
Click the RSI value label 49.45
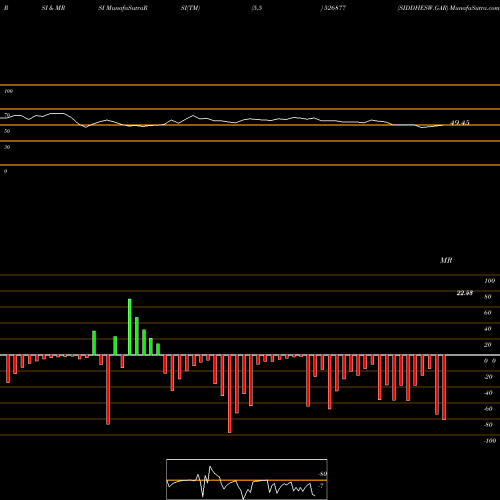460,123
